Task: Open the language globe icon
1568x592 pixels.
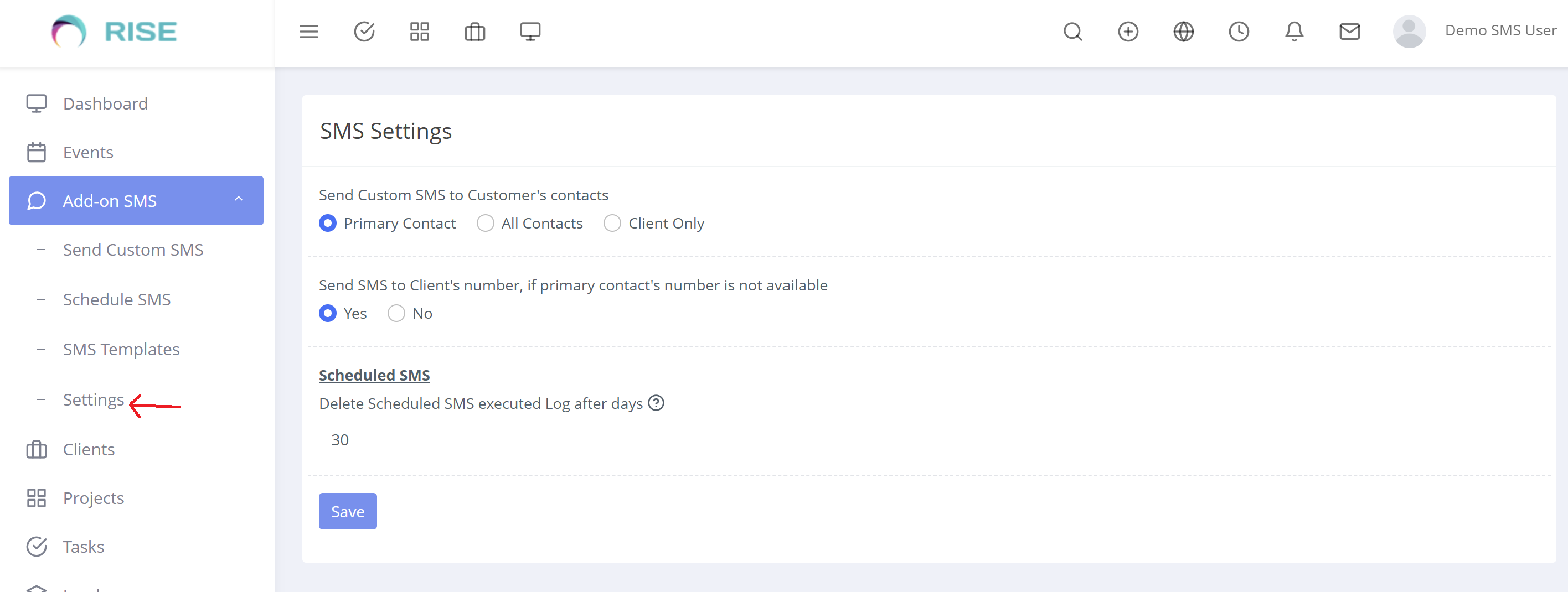Action: pos(1183,32)
